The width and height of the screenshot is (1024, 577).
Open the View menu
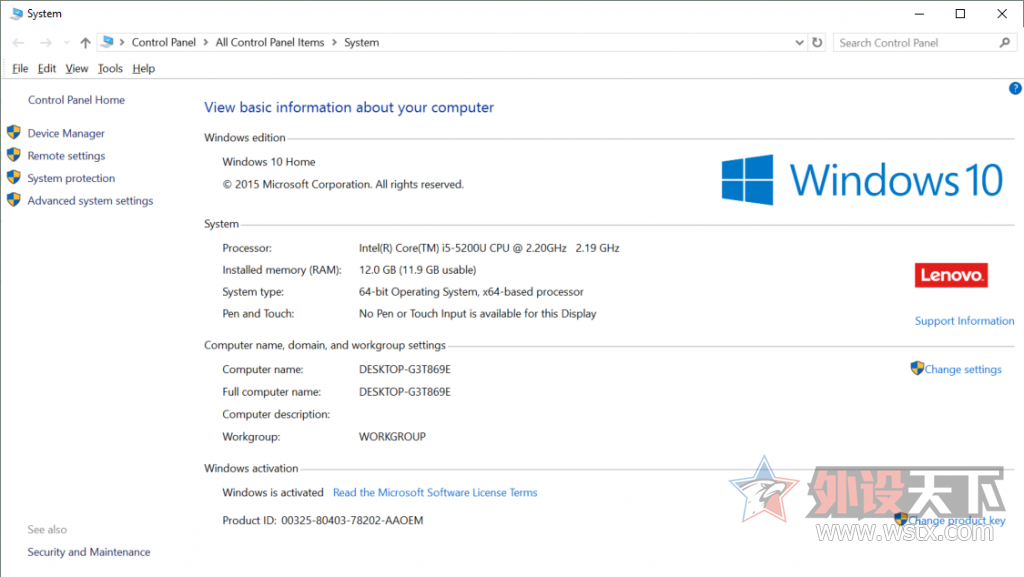click(76, 69)
